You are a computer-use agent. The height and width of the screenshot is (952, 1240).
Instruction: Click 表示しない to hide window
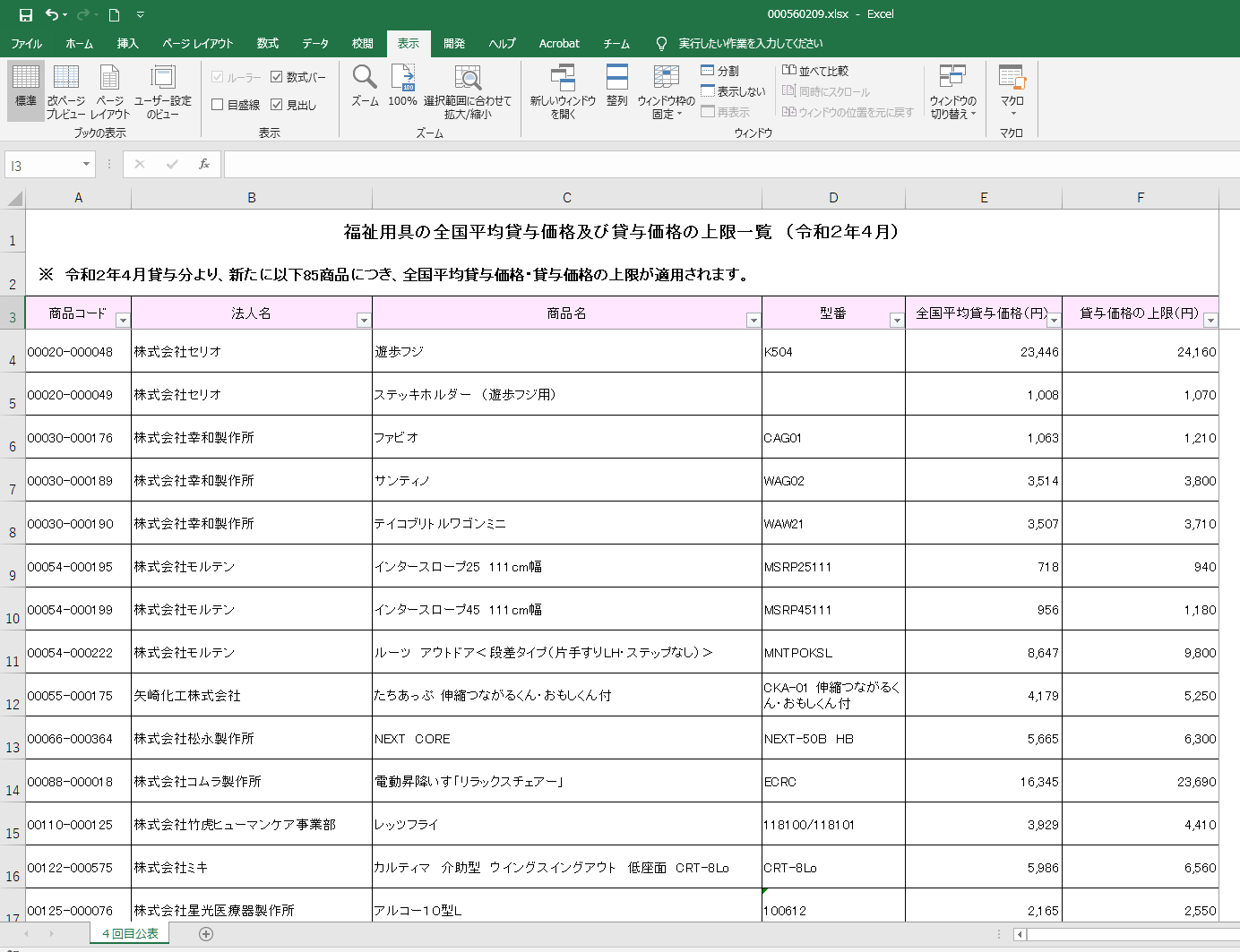pyautogui.click(x=733, y=91)
